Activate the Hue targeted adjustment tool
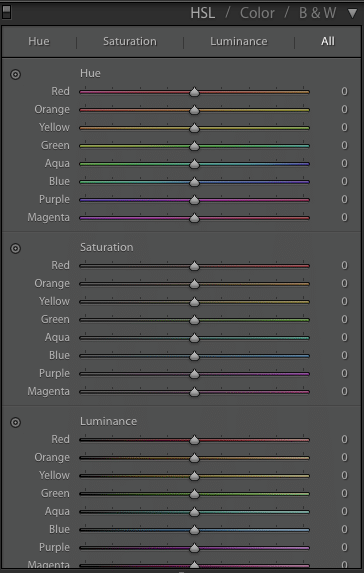The width and height of the screenshot is (364, 573). click(15, 75)
